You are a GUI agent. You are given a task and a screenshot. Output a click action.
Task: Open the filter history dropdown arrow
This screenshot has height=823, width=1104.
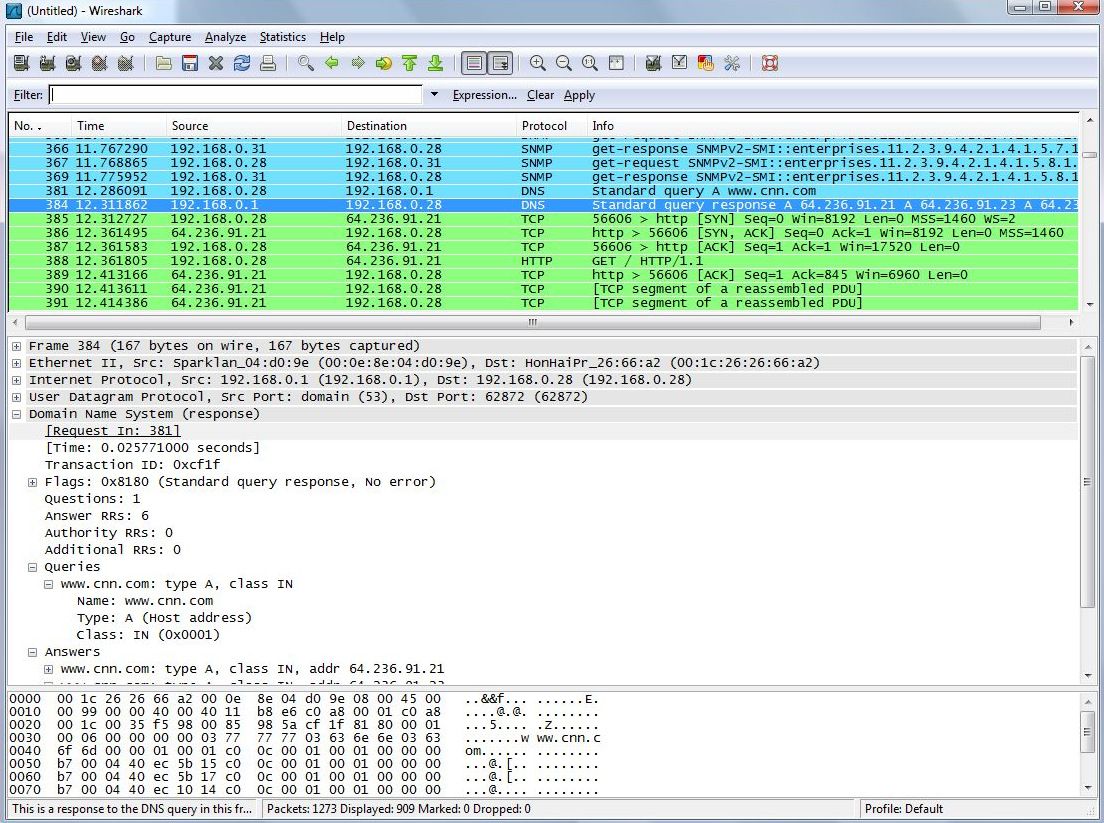pyautogui.click(x=434, y=94)
